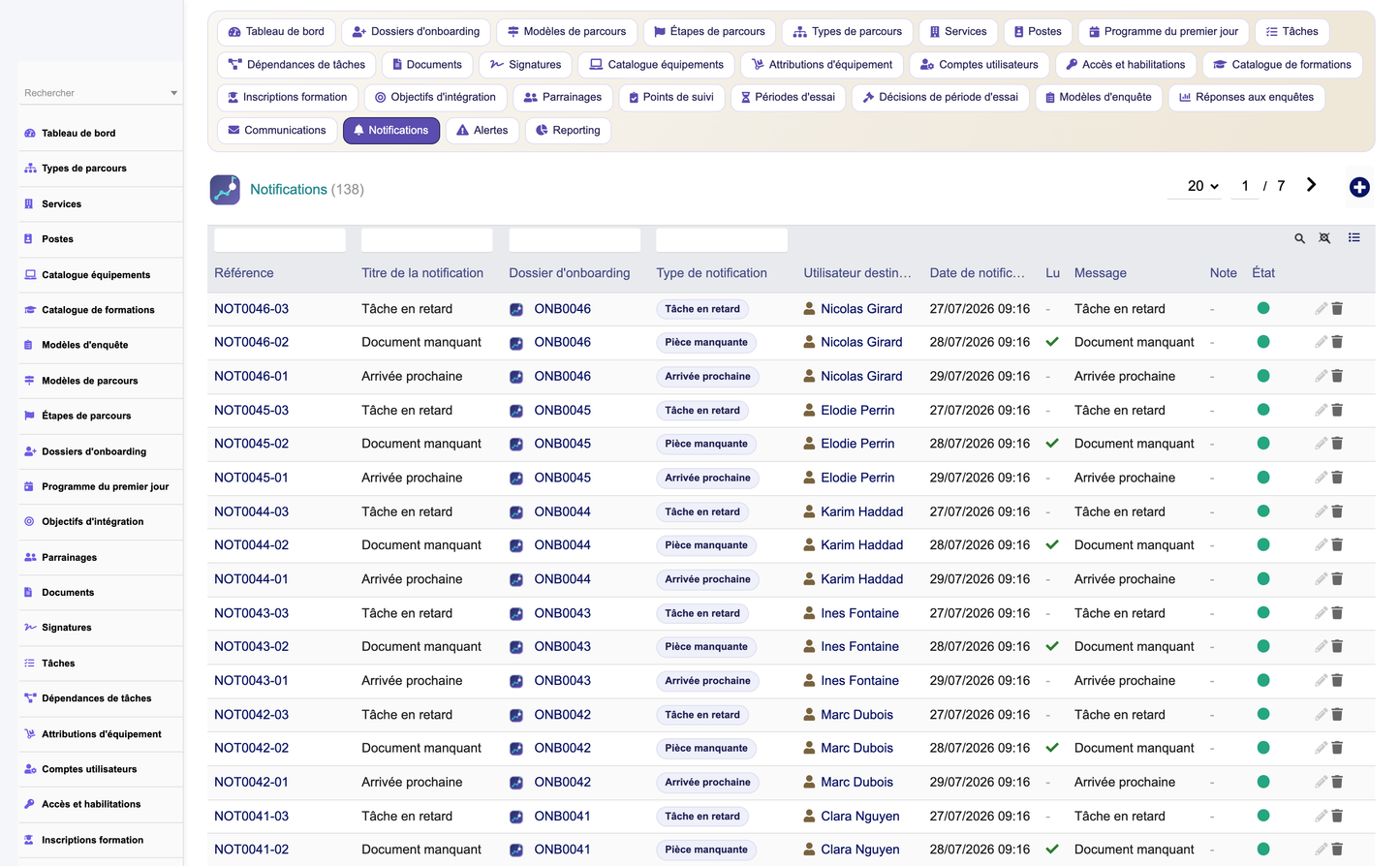Click read checkmark for NOT0046-02
The width and height of the screenshot is (1400, 866).
(1052, 342)
